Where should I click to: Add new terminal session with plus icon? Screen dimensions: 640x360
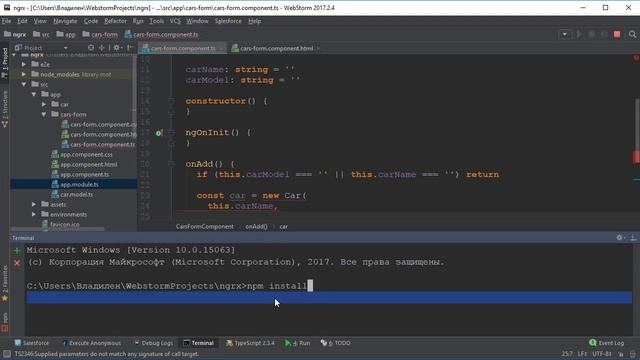coord(17,250)
